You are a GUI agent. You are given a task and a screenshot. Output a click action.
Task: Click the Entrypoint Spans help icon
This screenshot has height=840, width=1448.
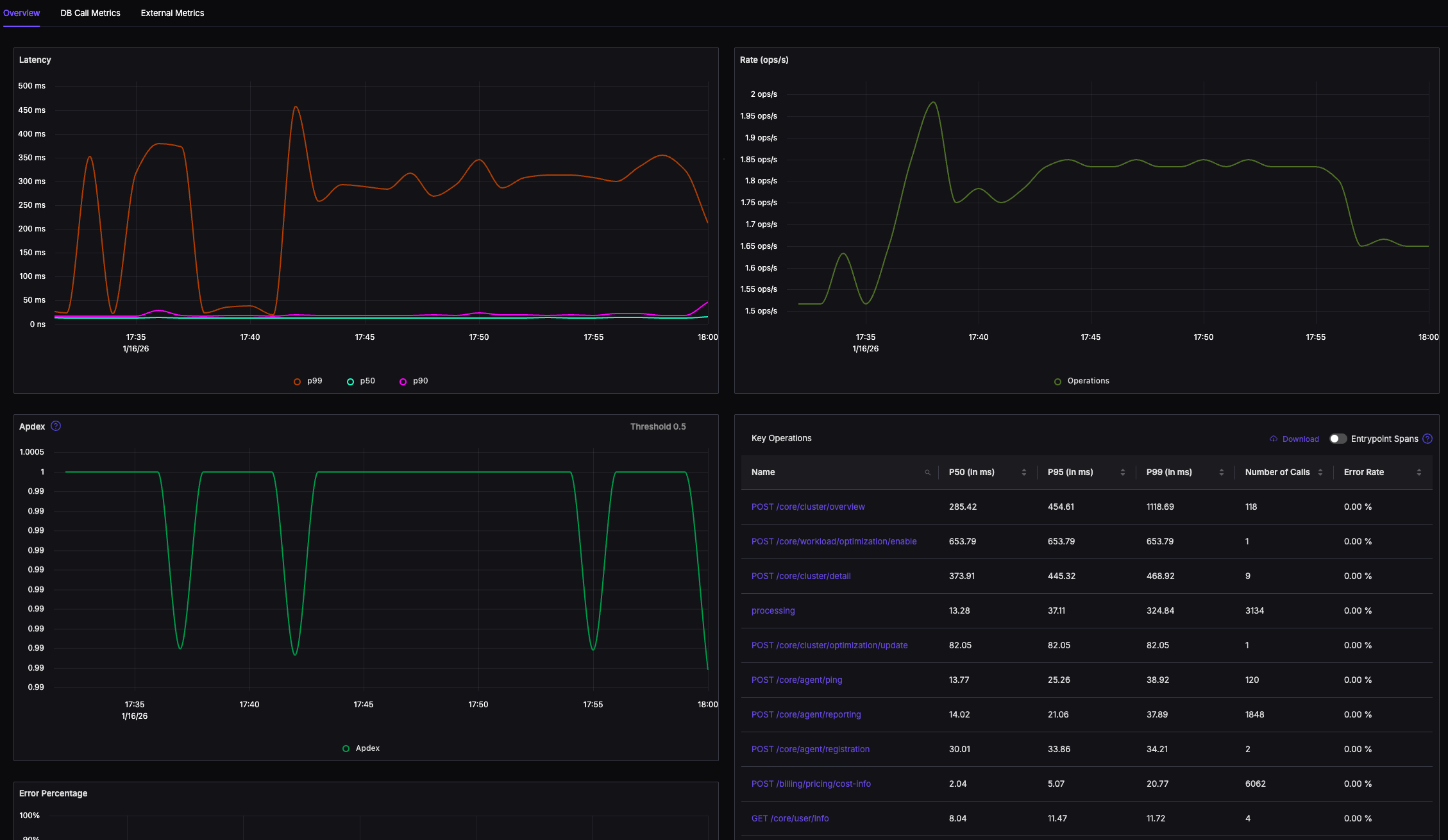(x=1427, y=439)
